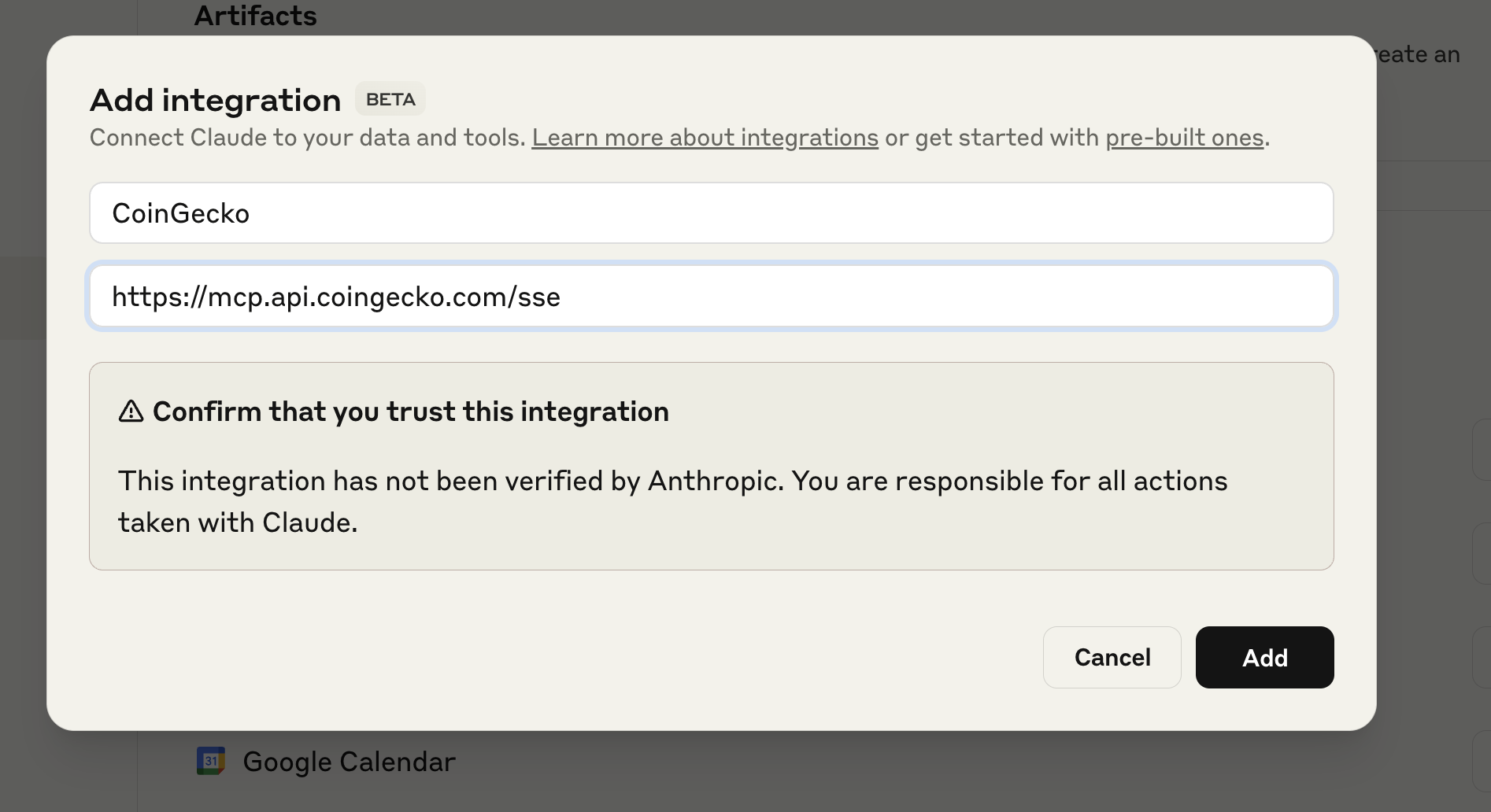Open the Learn more about integrations link
Screen dimensions: 1491x812
(705, 138)
